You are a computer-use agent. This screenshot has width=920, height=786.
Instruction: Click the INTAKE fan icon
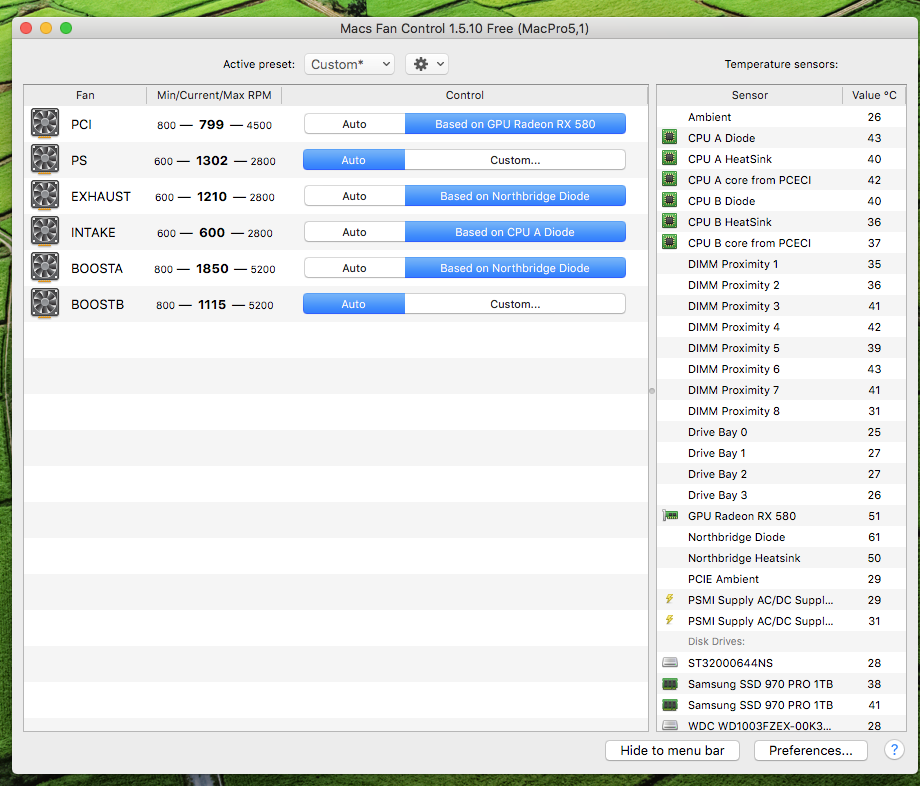pyautogui.click(x=45, y=232)
